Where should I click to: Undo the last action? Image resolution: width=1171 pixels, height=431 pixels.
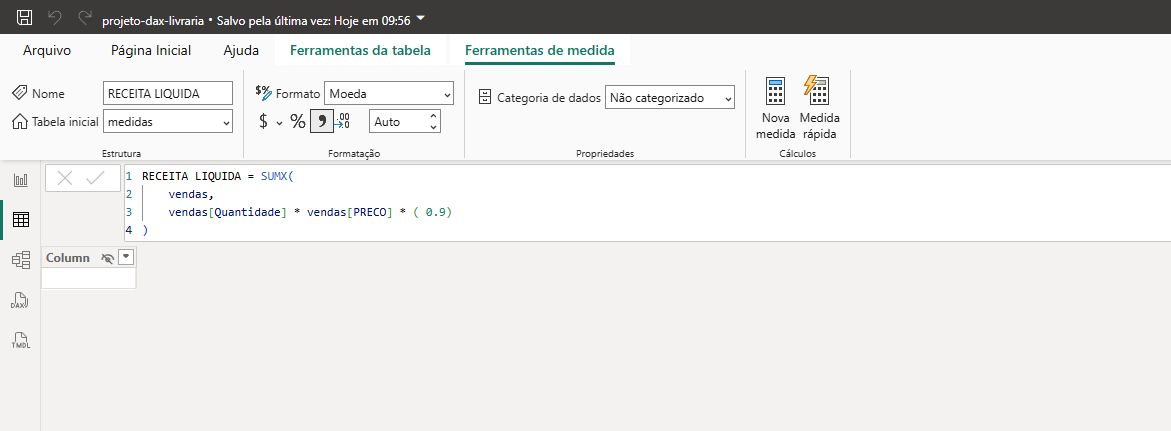(55, 18)
